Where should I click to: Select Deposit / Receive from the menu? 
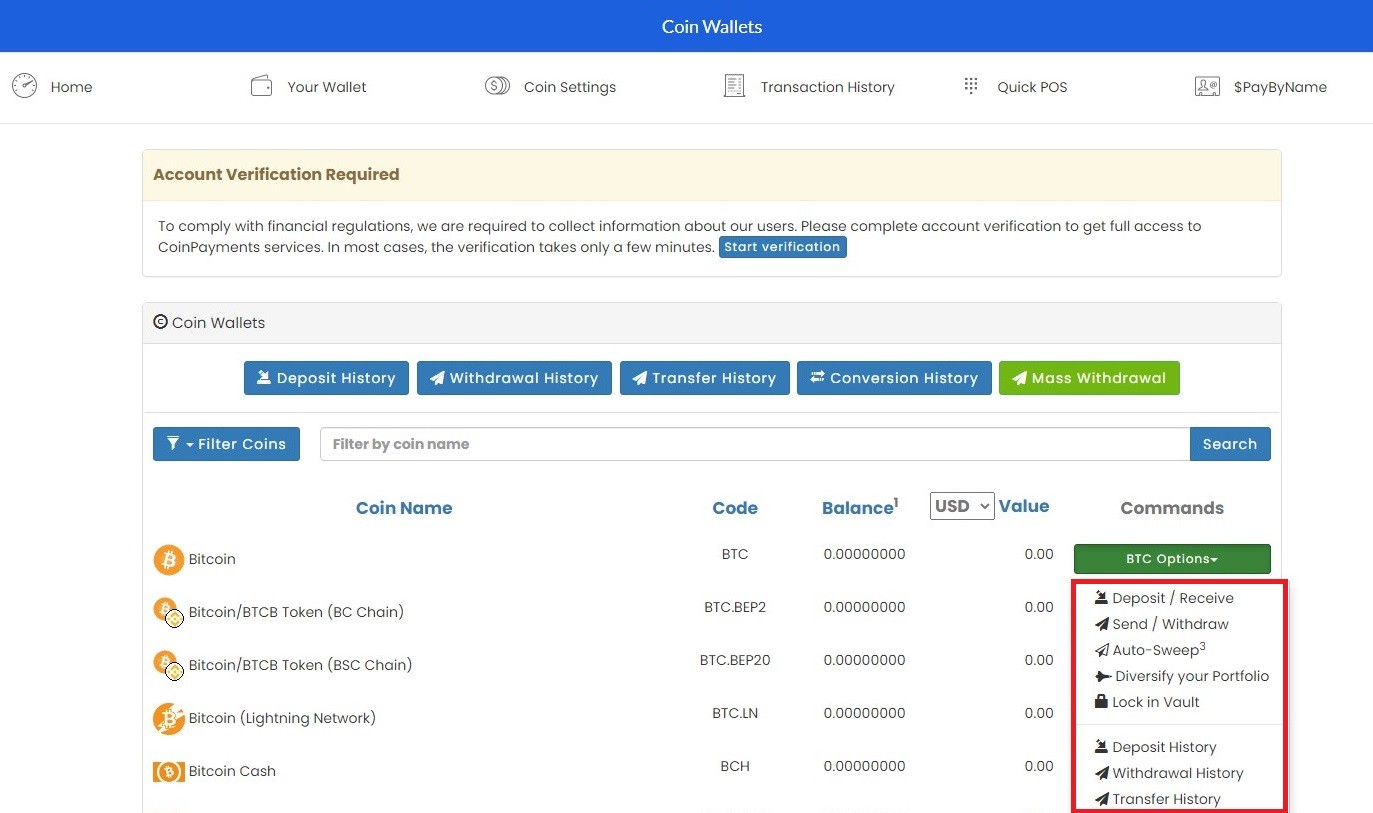coord(1170,597)
